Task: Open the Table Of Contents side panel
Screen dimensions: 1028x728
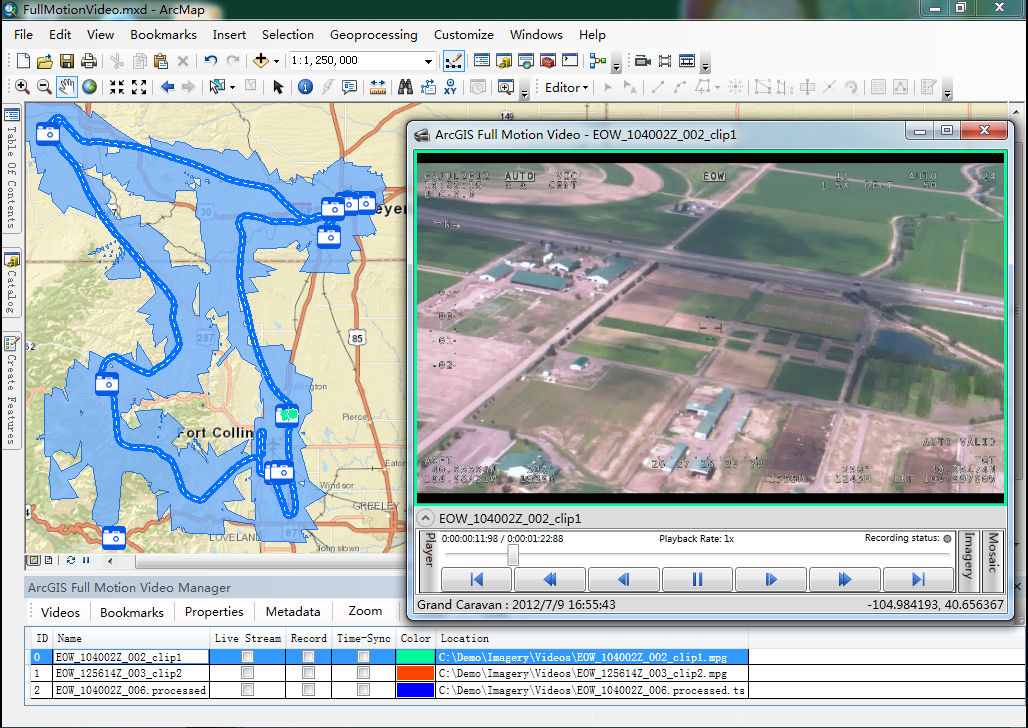Action: [x=12, y=169]
